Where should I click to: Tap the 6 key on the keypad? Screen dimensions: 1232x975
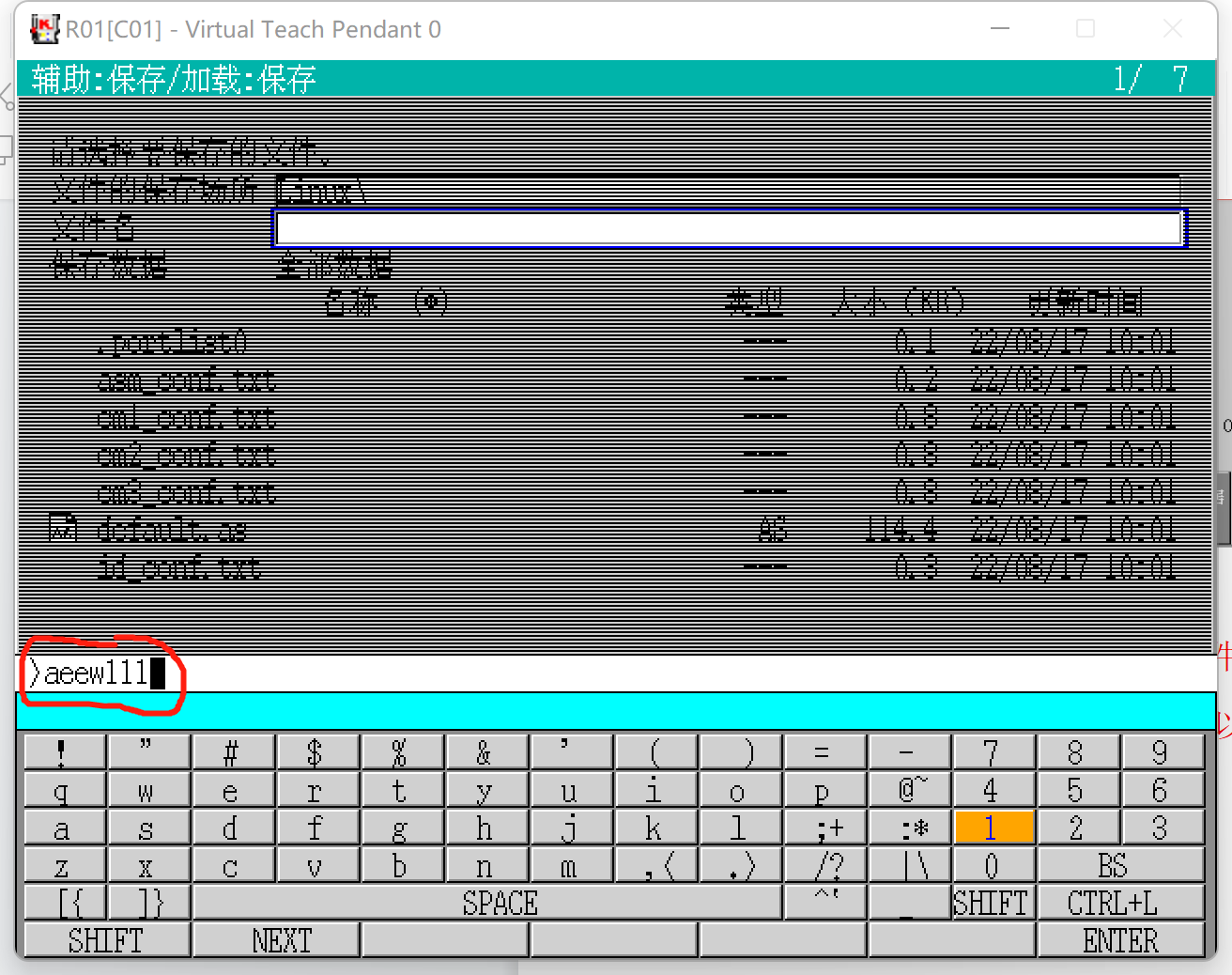click(x=1163, y=790)
